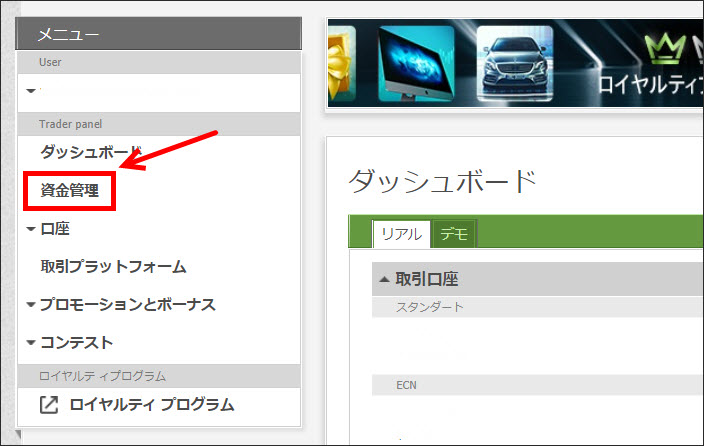The height and width of the screenshot is (446, 704).
Task: Open the user dropdown arrow under User
Action: (31, 91)
